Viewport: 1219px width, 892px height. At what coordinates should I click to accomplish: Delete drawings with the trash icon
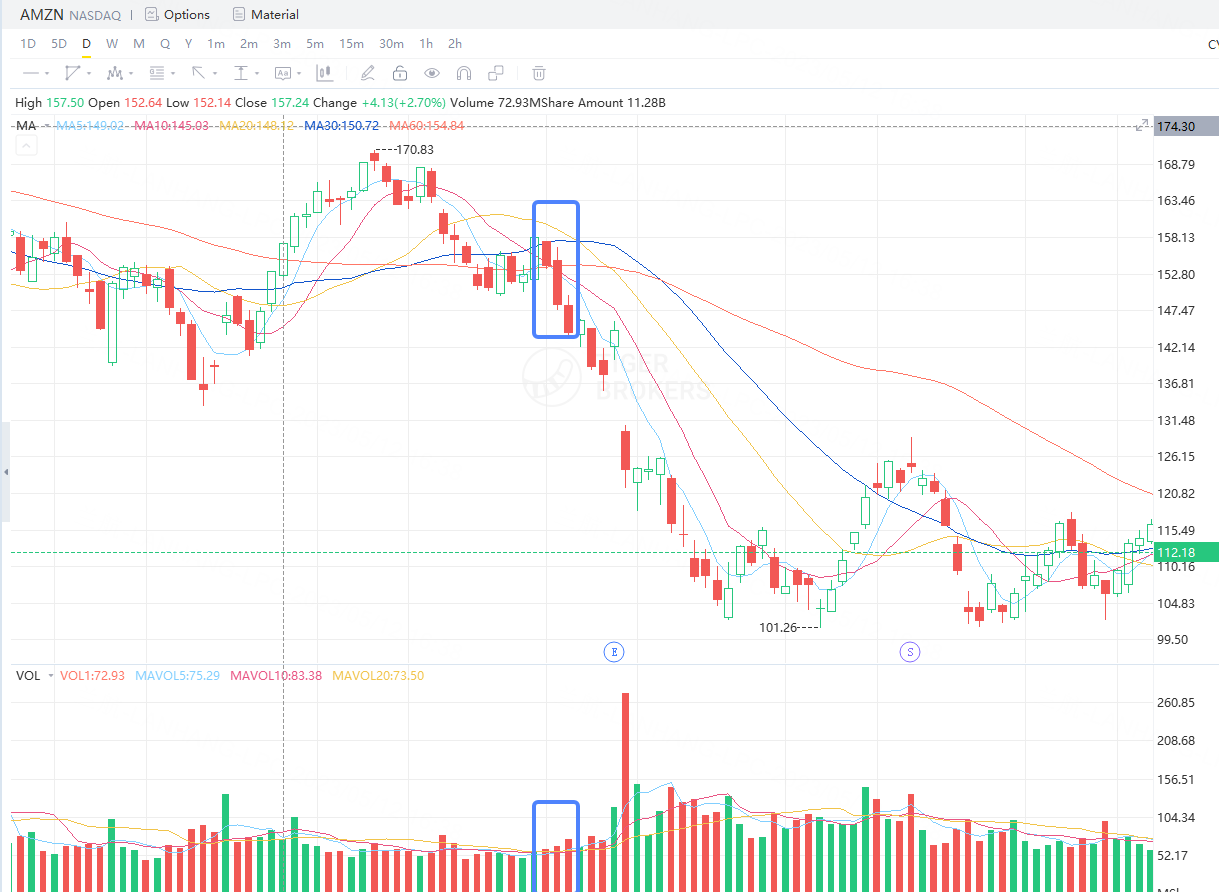tap(539, 73)
